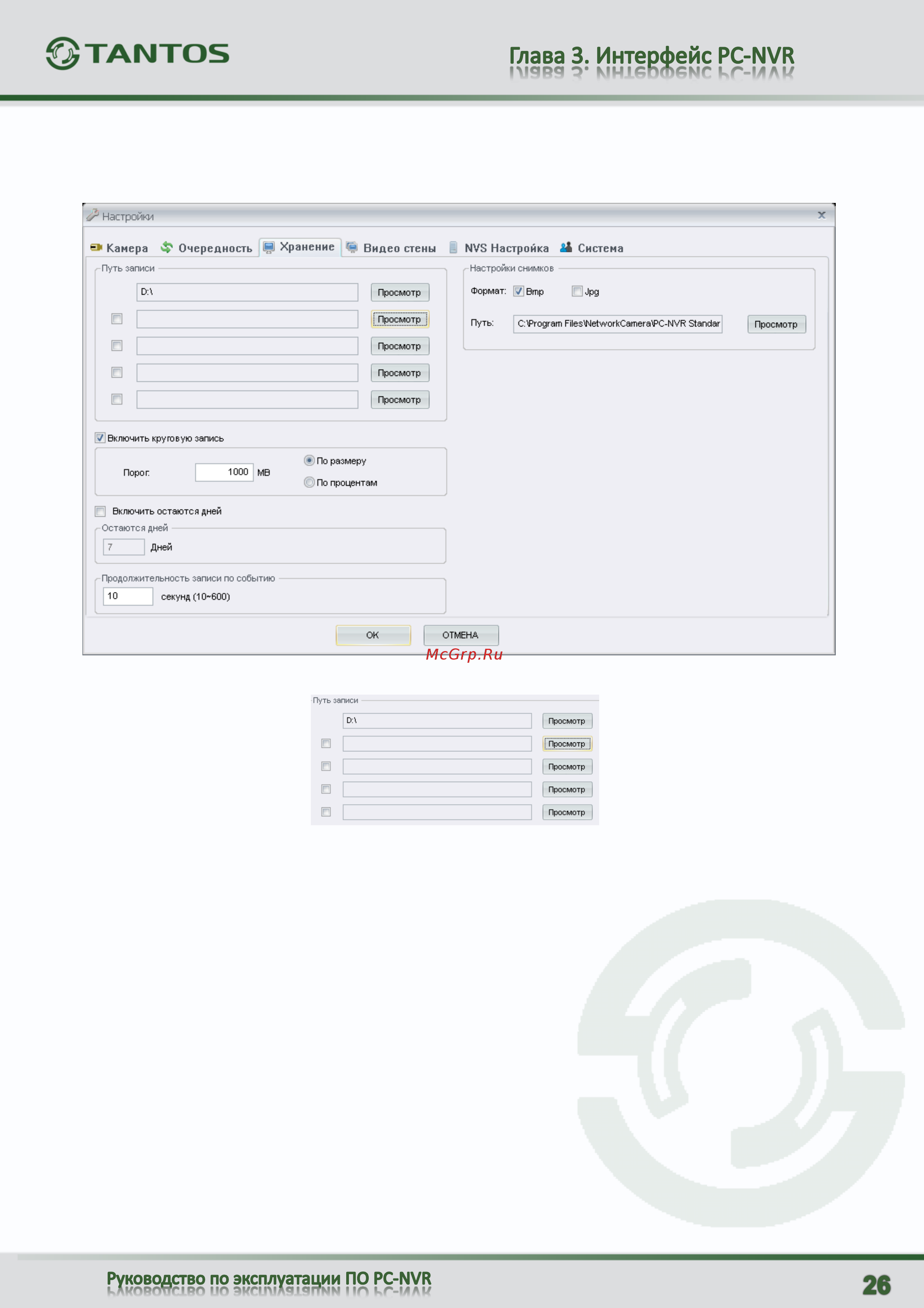Viewport: 924px width, 1308px height.
Task: Click 'Настройки снимков' group title
Action: point(511,268)
